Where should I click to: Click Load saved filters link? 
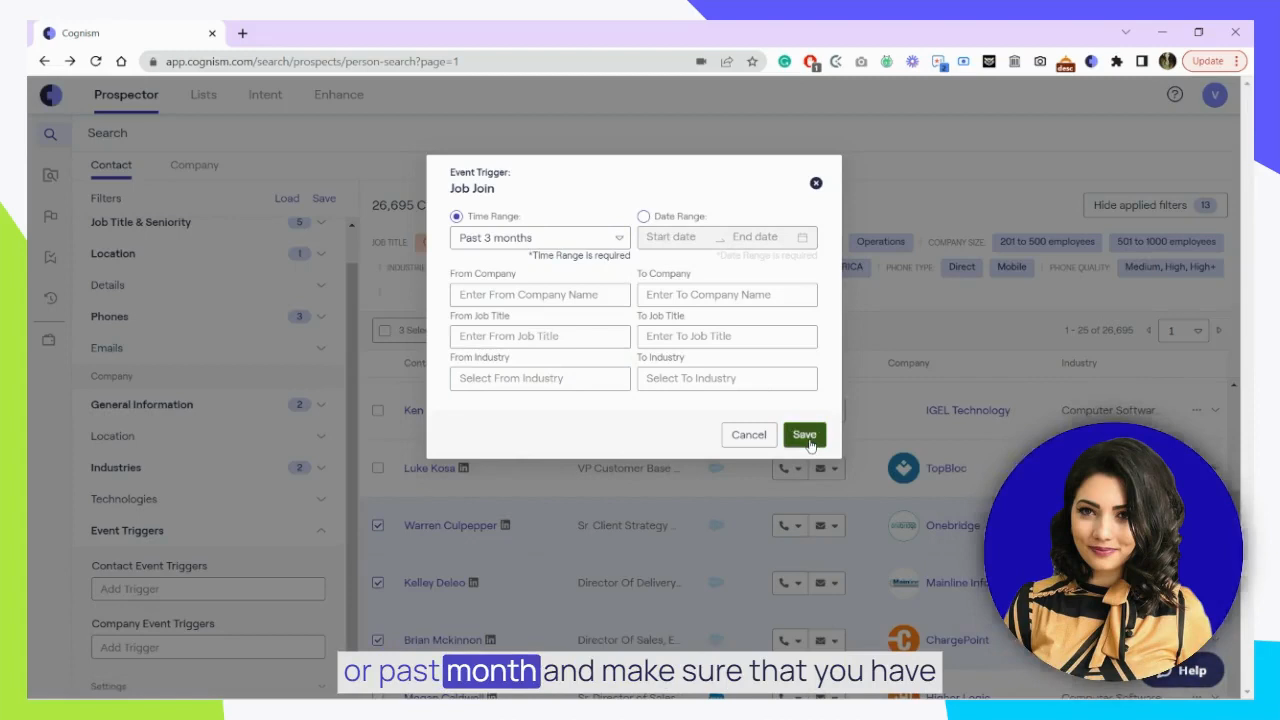pos(287,198)
